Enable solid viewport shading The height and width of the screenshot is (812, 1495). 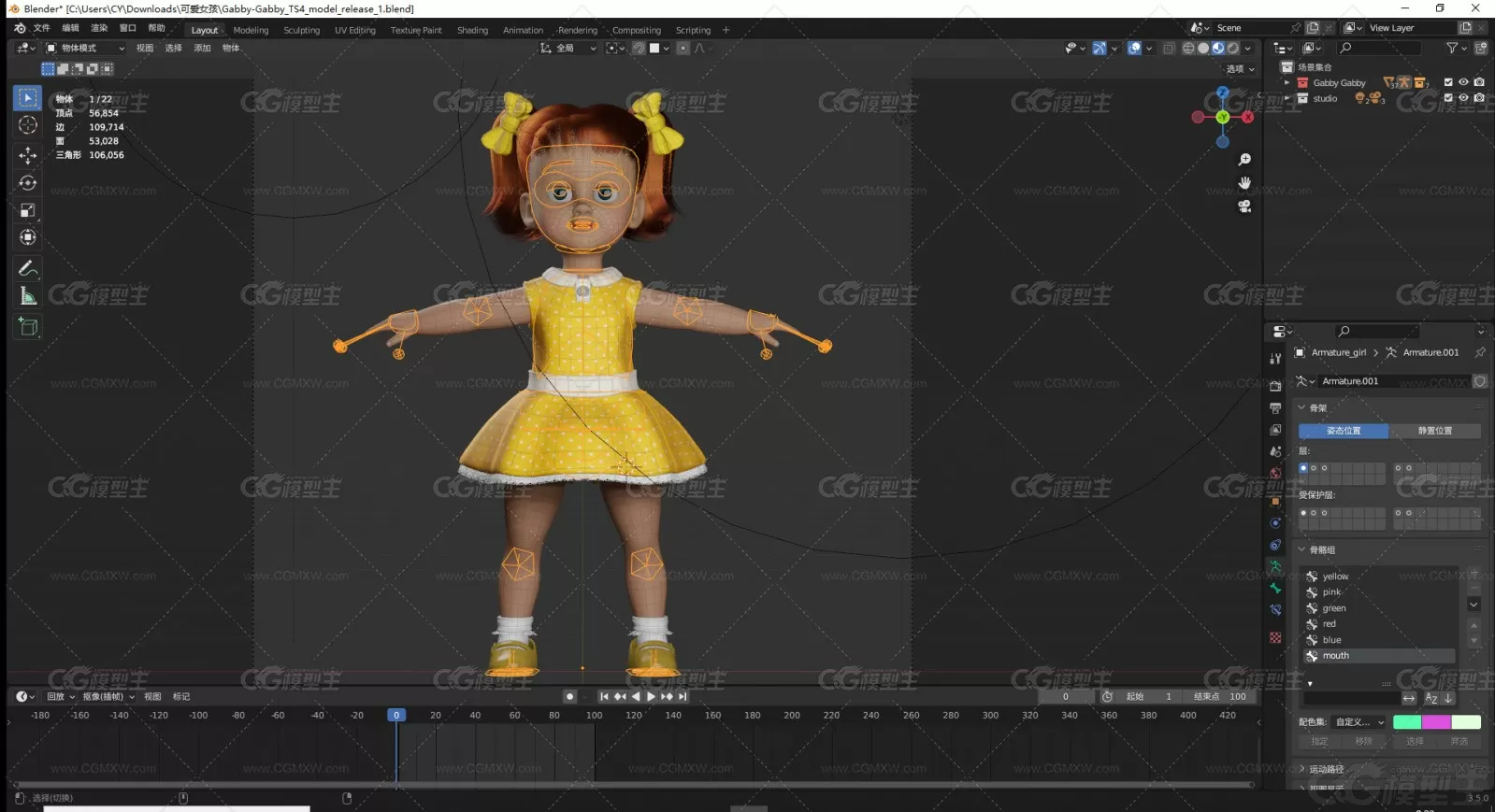pos(1203,49)
